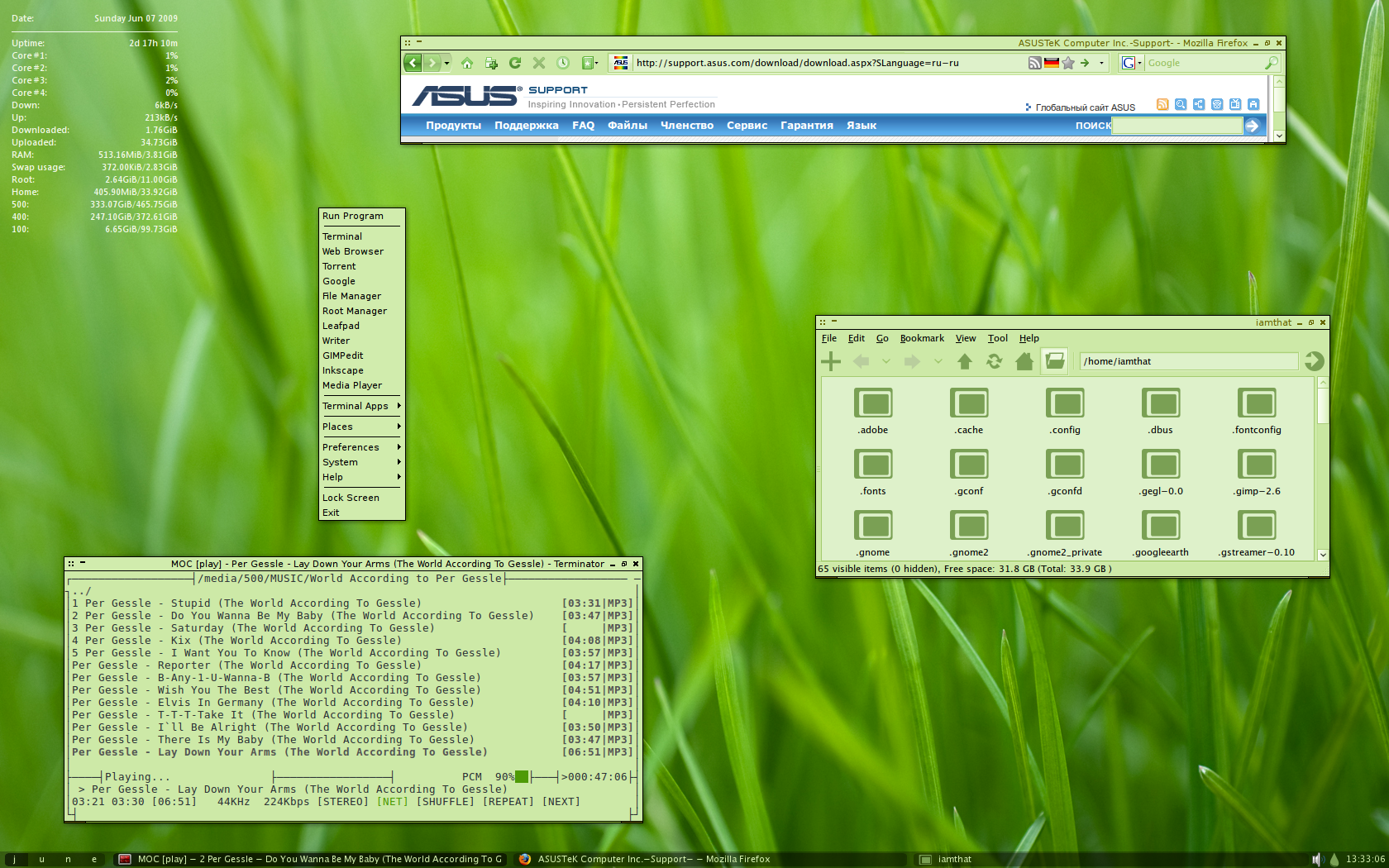1389x868 pixels.
Task: Switch to workspace 'u' in the taskbar
Action: click(x=41, y=860)
